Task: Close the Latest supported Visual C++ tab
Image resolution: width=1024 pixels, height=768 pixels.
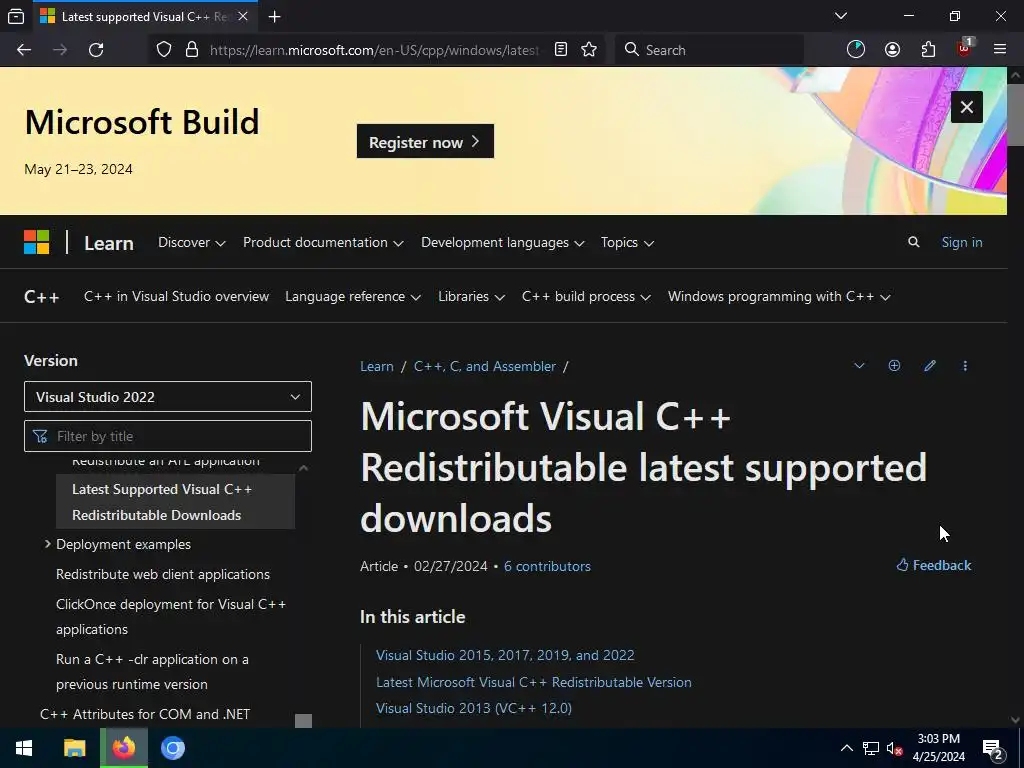Action: point(243,16)
